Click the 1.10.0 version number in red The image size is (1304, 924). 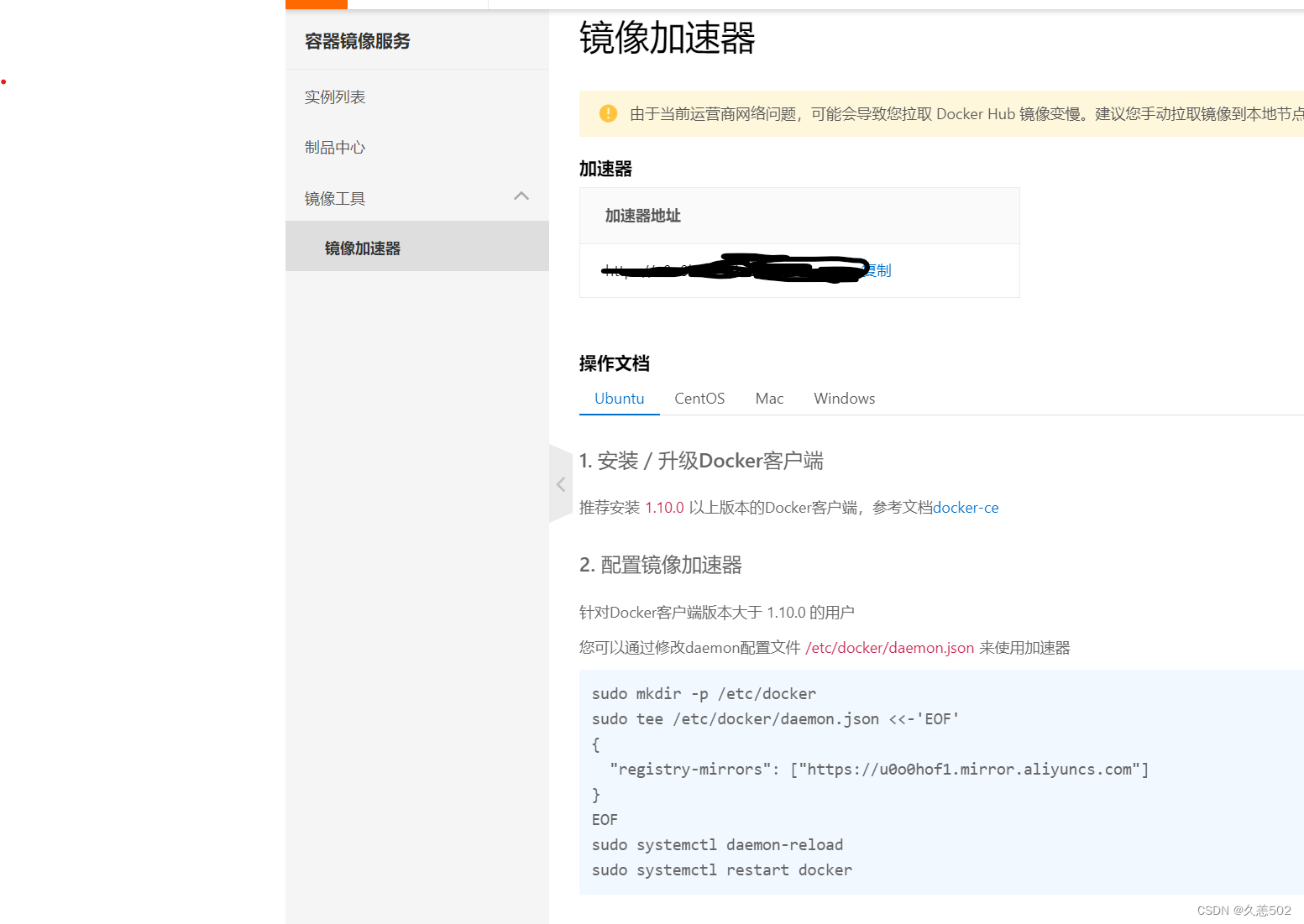tap(664, 508)
